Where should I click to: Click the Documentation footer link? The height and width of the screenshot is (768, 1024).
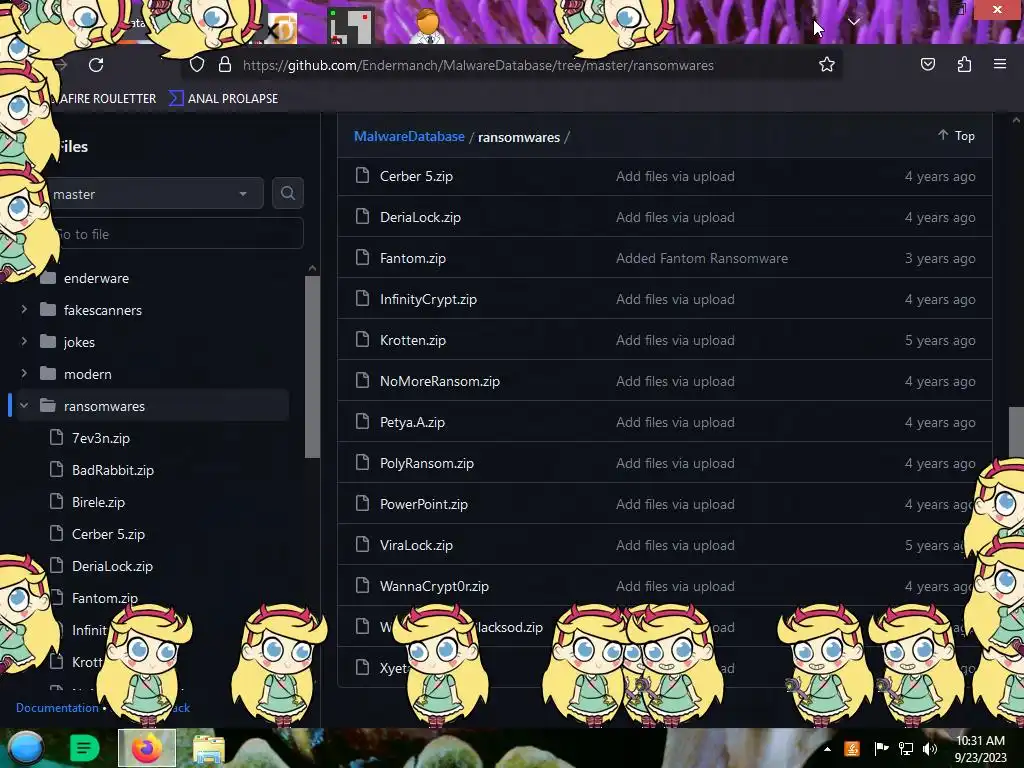tap(57, 707)
